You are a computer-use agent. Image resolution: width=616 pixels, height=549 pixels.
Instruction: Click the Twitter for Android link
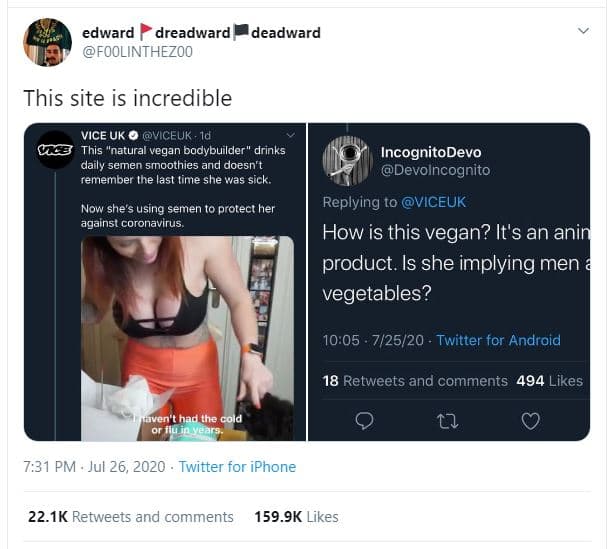pyautogui.click(x=498, y=340)
